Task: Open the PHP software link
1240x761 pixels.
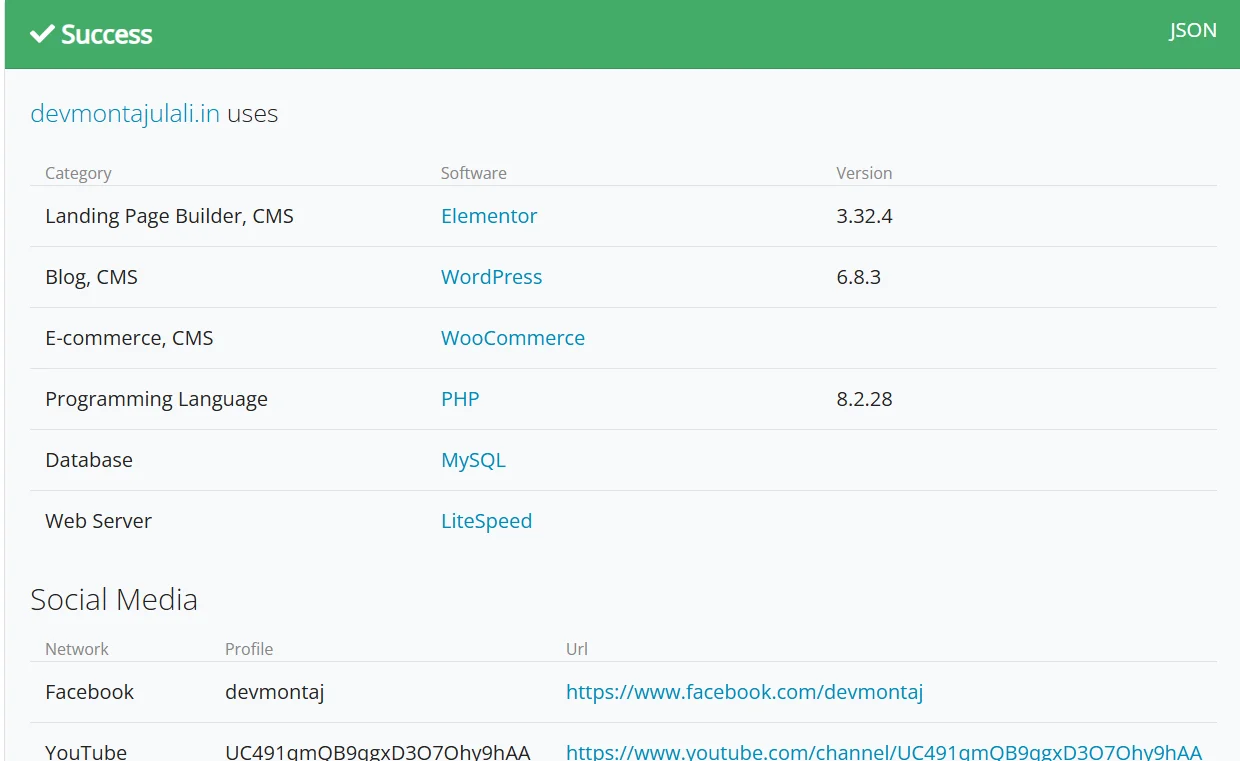Action: [460, 399]
